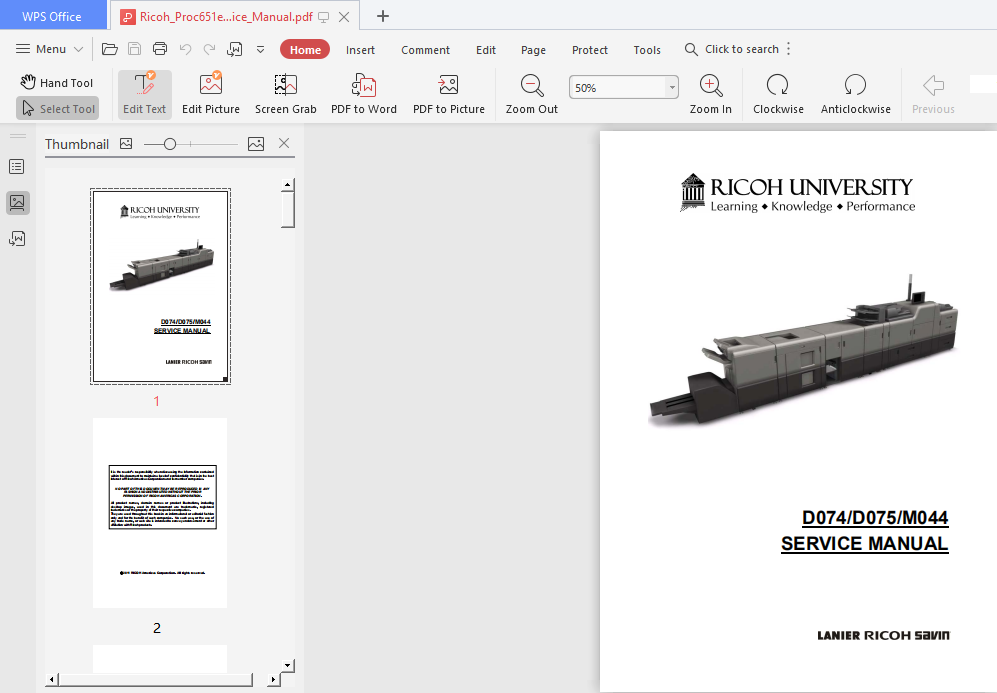
Task: Click the Thumbnail panel title
Action: [77, 144]
